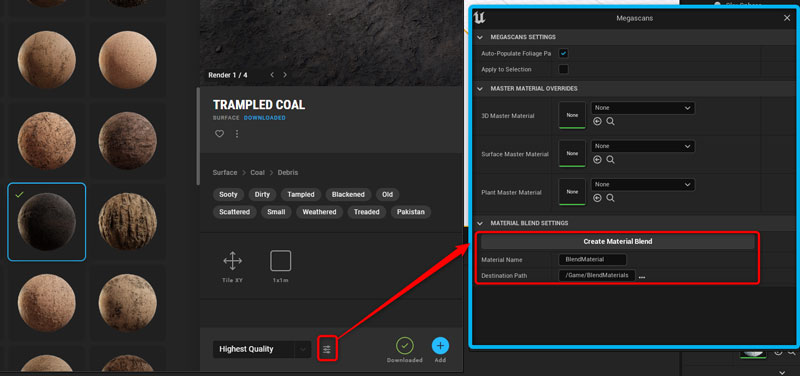Collapse the Material Blend Settings section
Screen dimensions: 800x376
(x=480, y=223)
